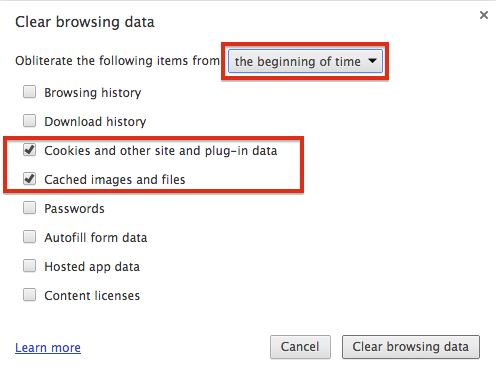
Task: Click the Cancel button
Action: [300, 347]
